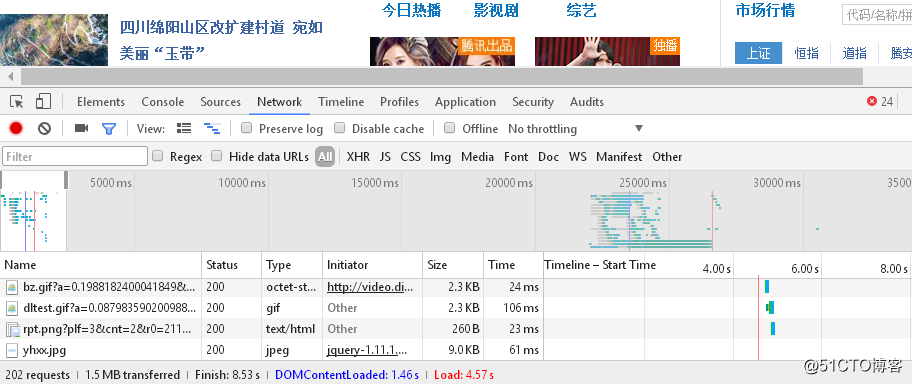
Task: Filter requests by CSS
Action: coord(411,157)
